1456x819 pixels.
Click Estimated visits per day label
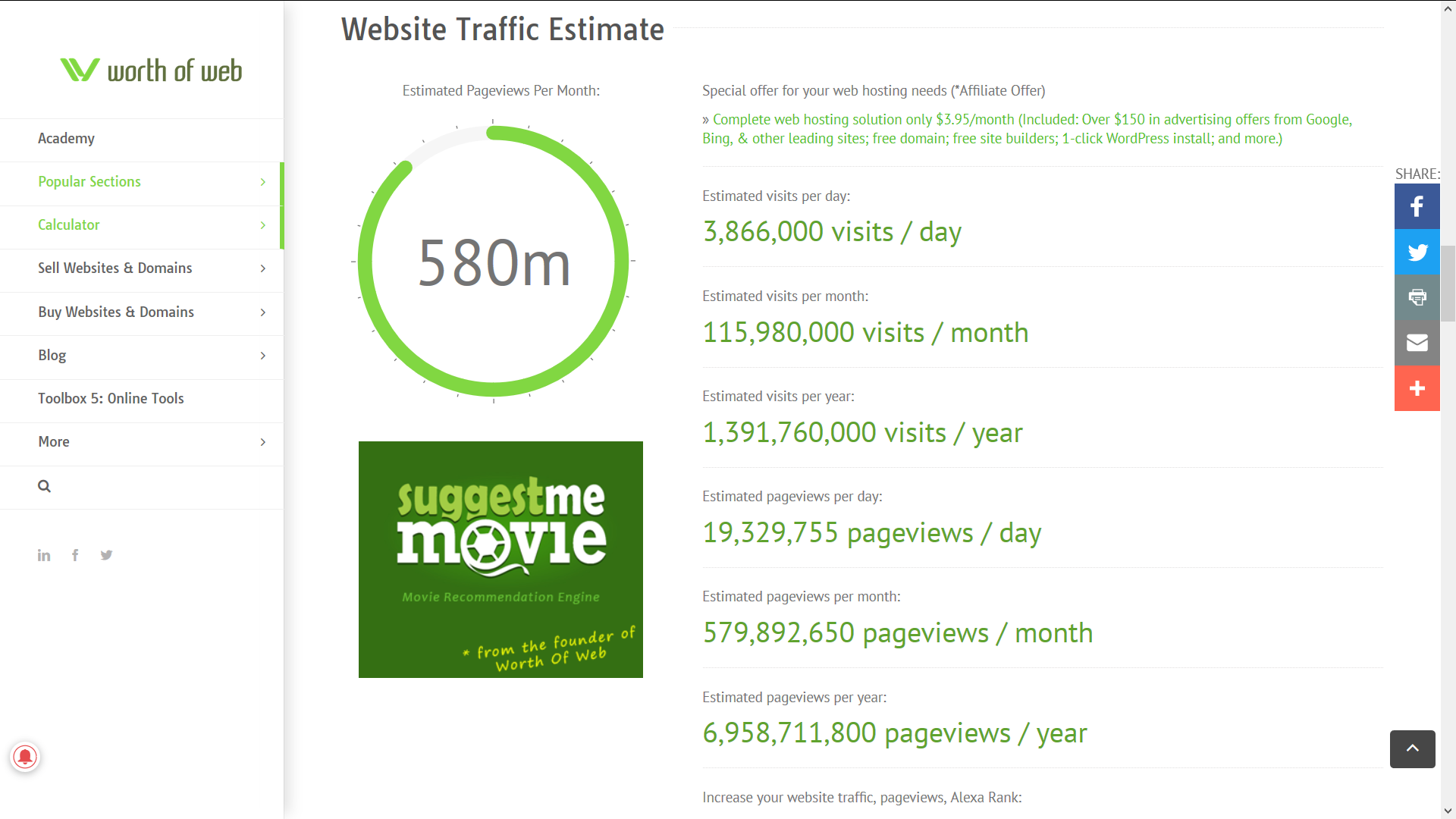coord(777,196)
